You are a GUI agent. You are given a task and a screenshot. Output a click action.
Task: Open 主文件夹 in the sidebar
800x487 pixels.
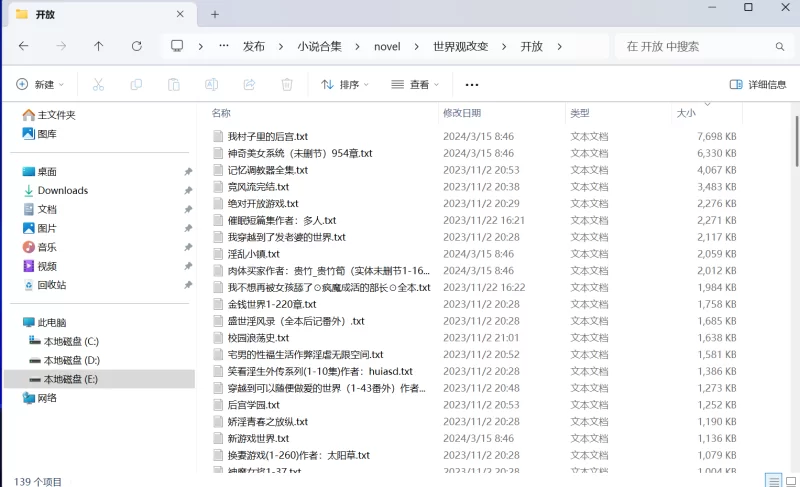click(x=49, y=115)
